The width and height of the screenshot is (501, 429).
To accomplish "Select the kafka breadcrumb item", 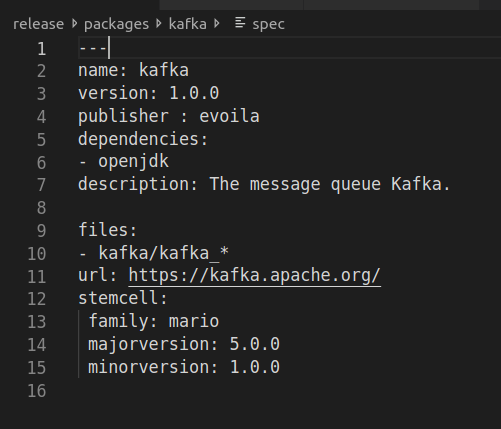I will click(x=188, y=24).
